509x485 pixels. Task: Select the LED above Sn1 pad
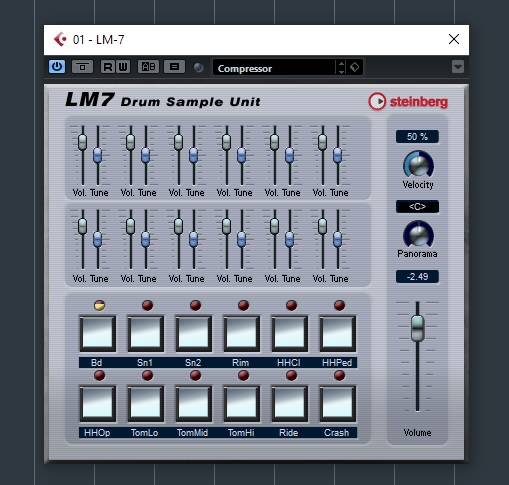click(147, 305)
